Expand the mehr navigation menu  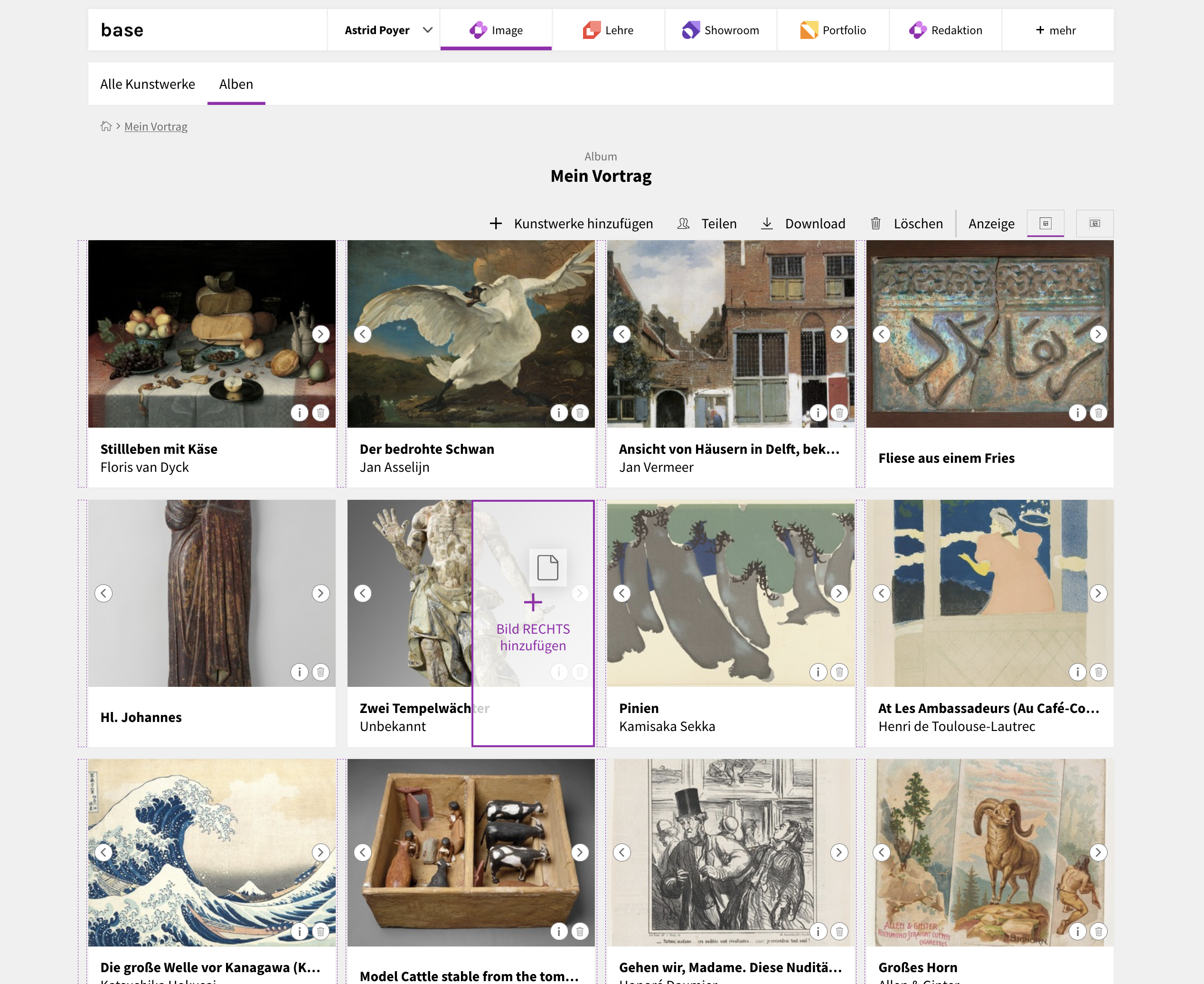[1058, 30]
